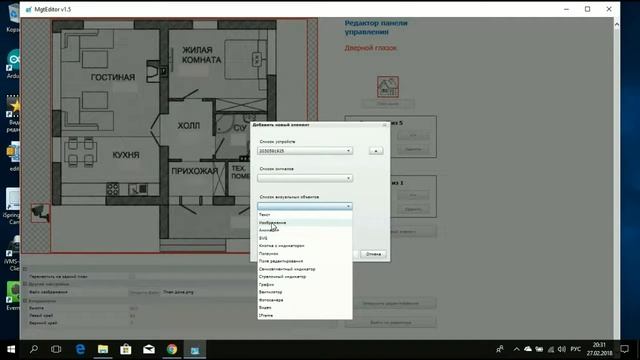Open the device list dropdown (Список устройств)
This screenshot has height=360, width=640.
tap(305, 151)
